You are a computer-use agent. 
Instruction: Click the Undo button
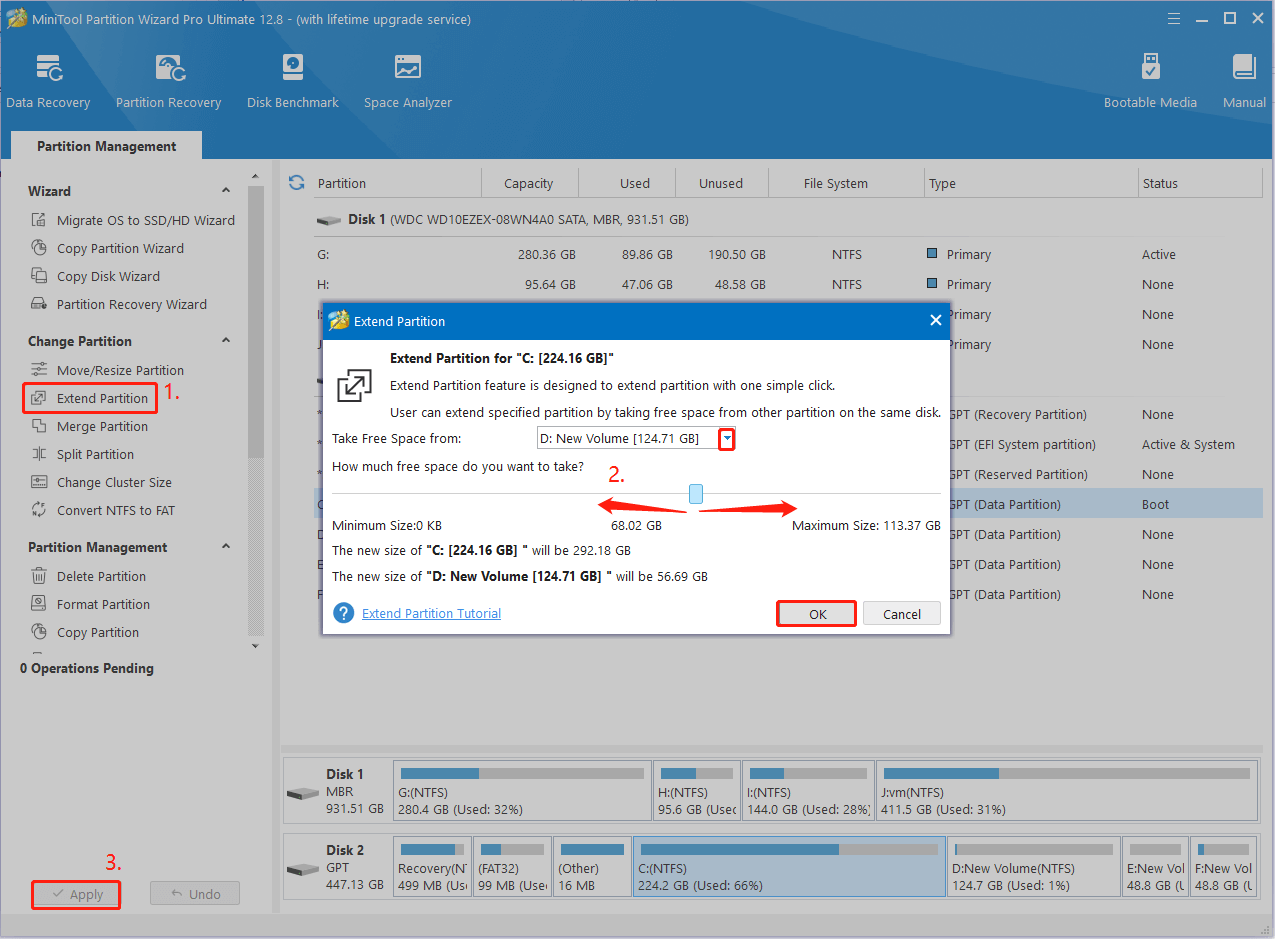[x=195, y=894]
